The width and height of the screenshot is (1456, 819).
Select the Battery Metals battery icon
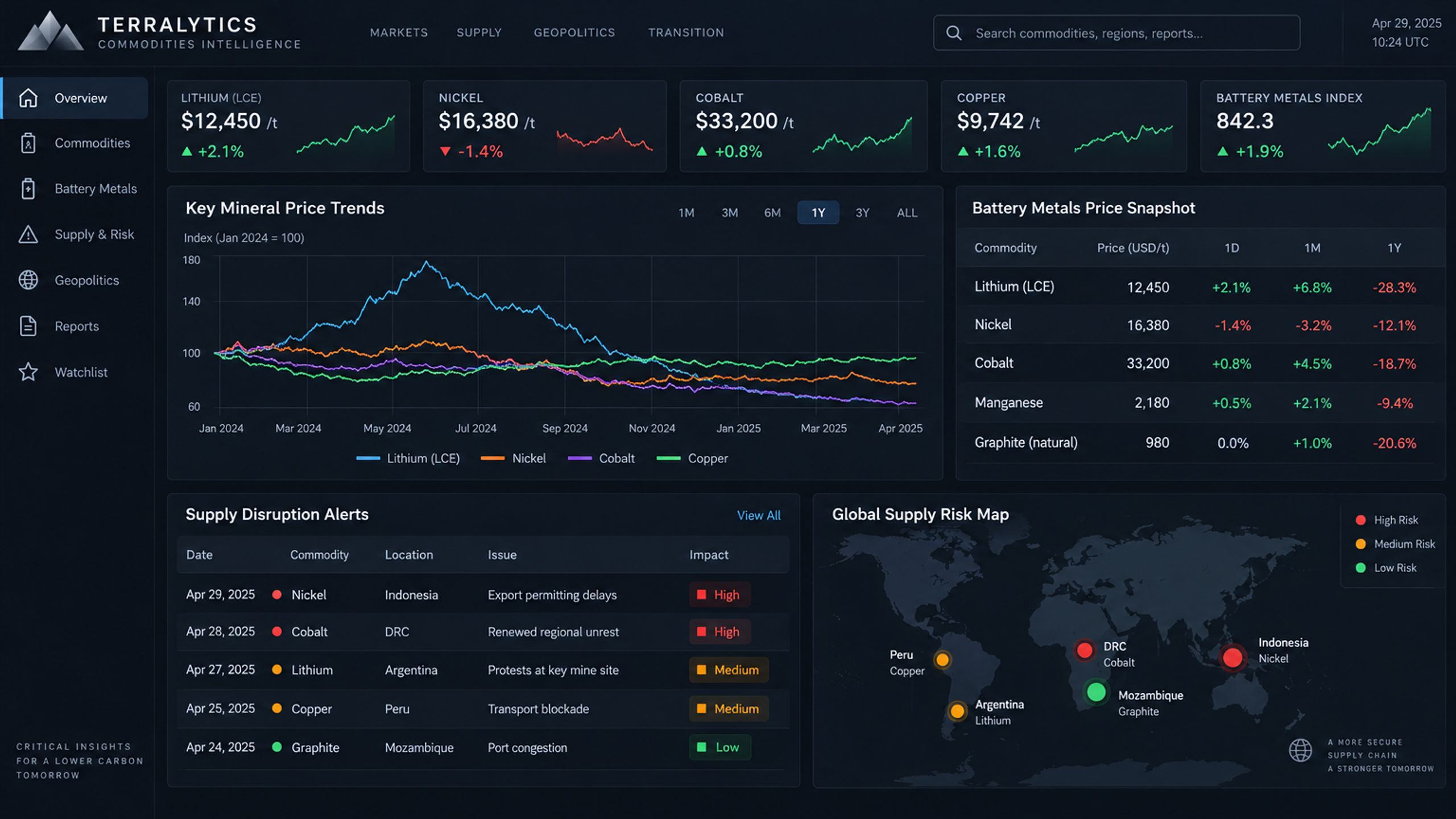click(28, 189)
